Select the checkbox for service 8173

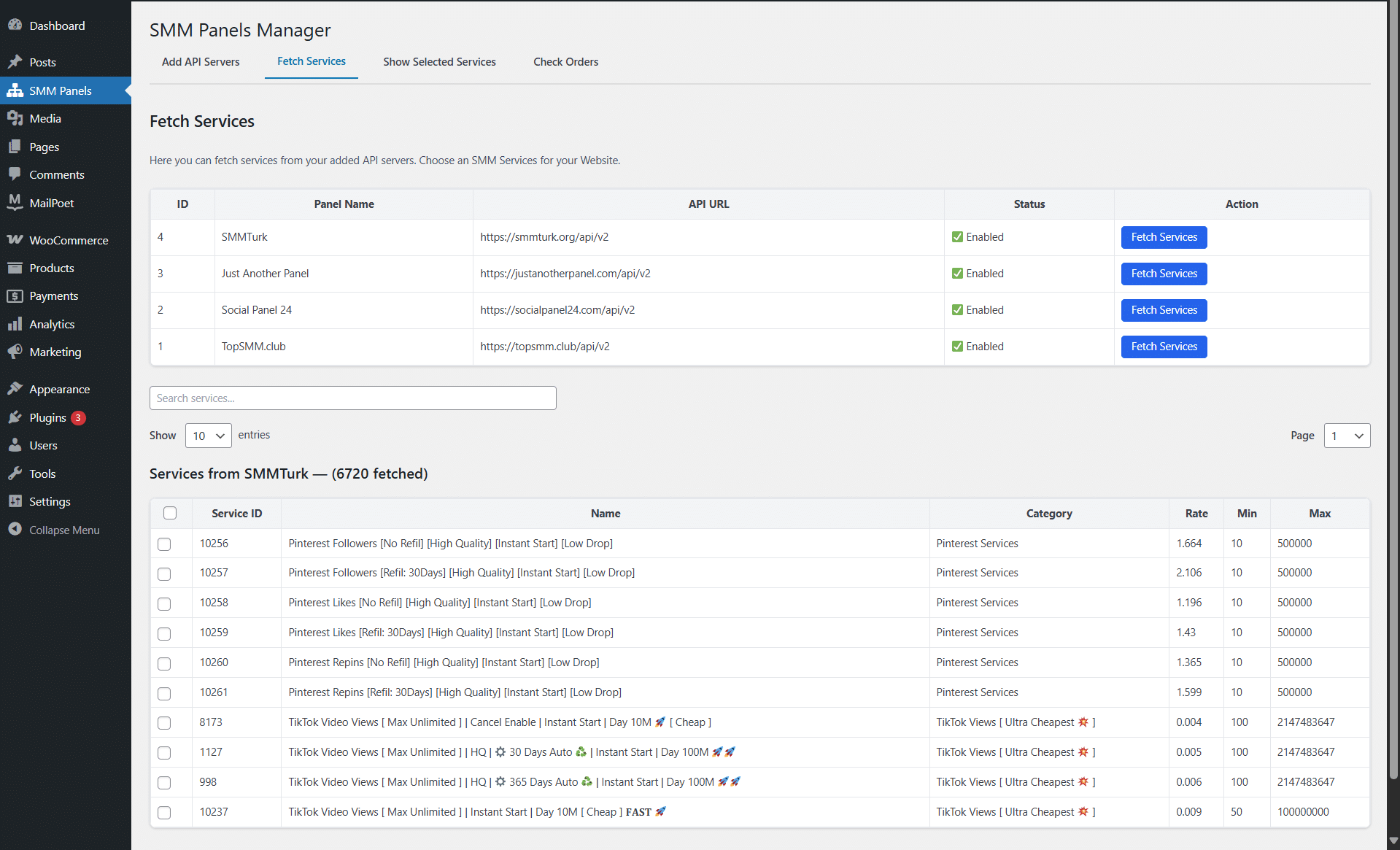pyautogui.click(x=164, y=723)
